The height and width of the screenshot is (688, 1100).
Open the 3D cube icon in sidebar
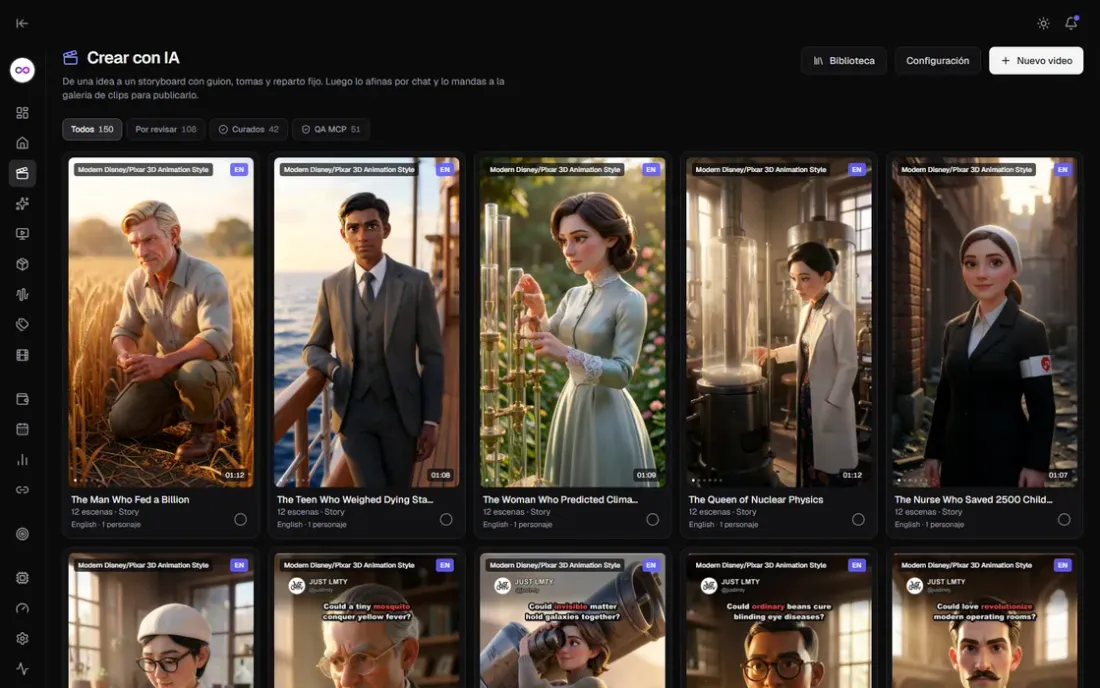pyautogui.click(x=22, y=264)
